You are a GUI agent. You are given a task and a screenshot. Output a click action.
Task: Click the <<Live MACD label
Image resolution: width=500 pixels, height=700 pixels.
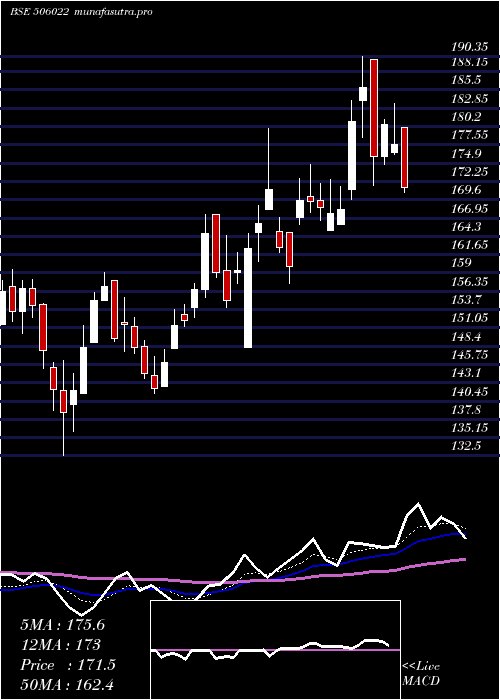point(421,674)
